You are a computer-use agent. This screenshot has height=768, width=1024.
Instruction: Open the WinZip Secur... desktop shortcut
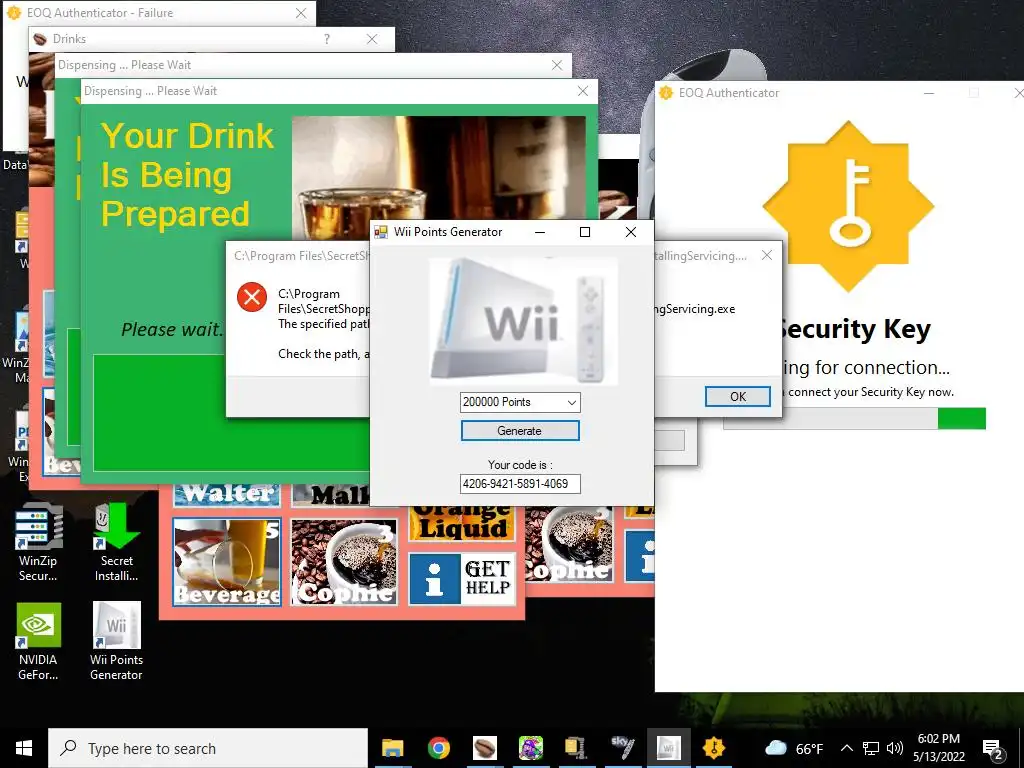pyautogui.click(x=38, y=542)
